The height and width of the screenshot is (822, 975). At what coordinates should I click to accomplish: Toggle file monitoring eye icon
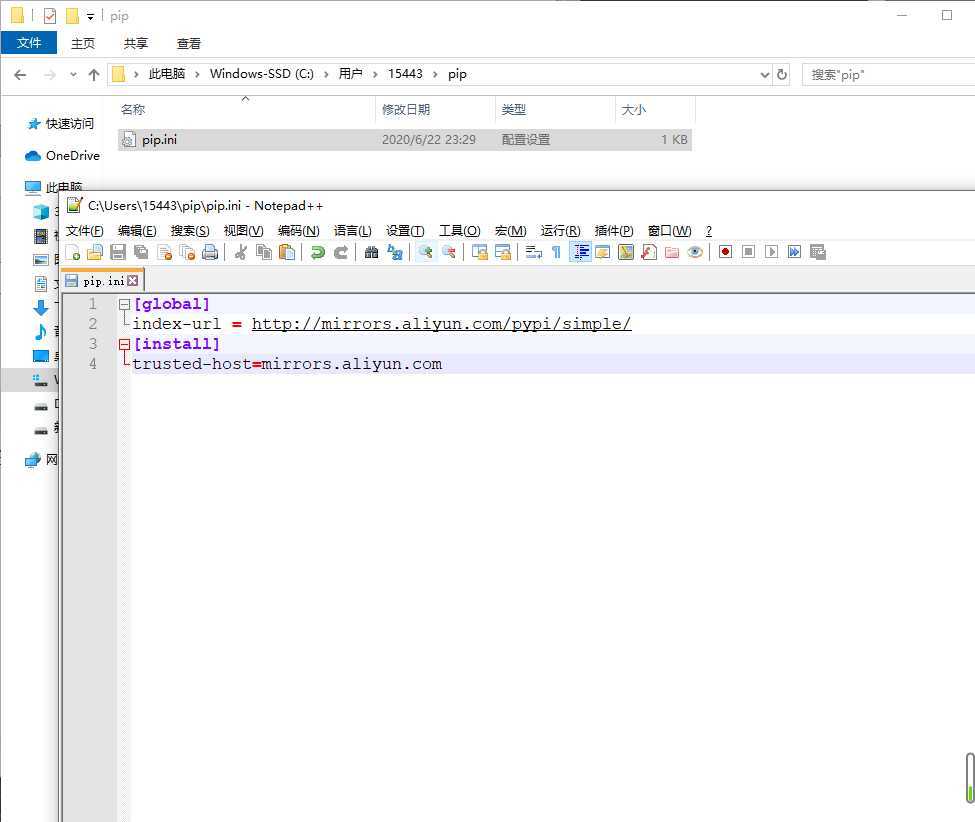(695, 252)
